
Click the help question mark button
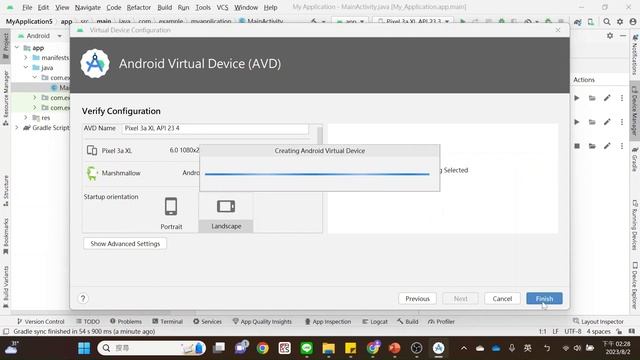point(83,298)
